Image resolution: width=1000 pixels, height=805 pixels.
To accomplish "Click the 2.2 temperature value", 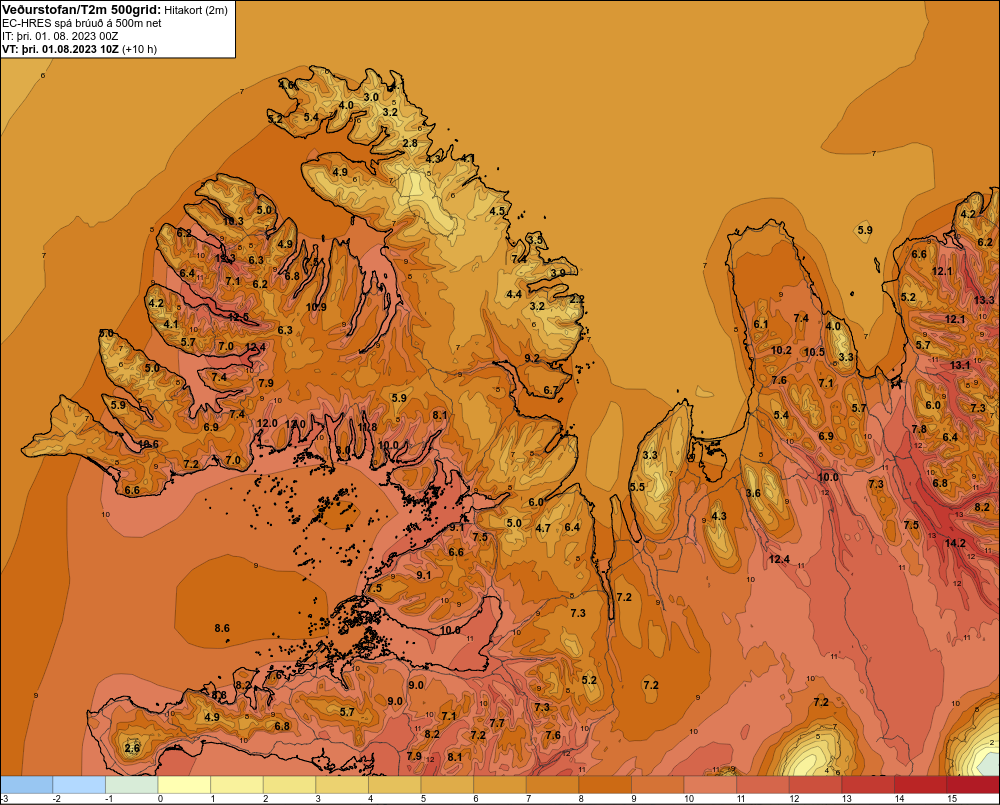I will click(577, 299).
